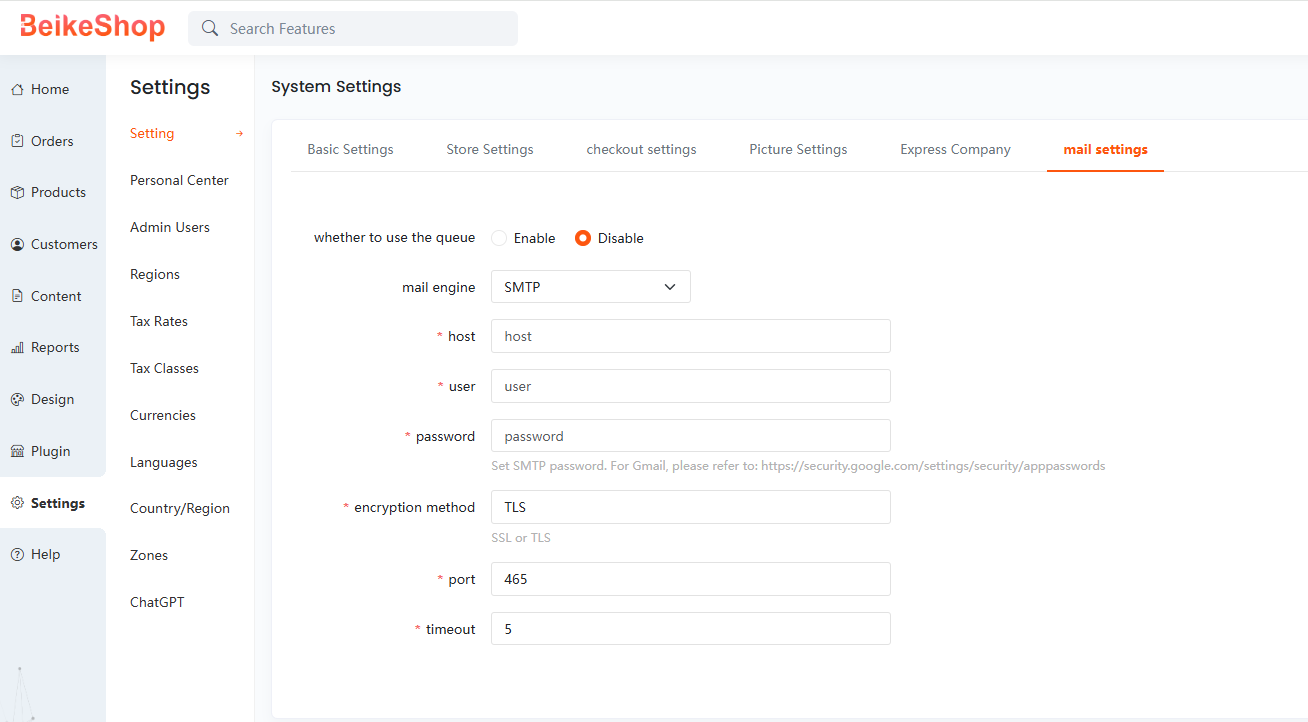
Task: Click the Plugin store icon
Action: pos(17,451)
